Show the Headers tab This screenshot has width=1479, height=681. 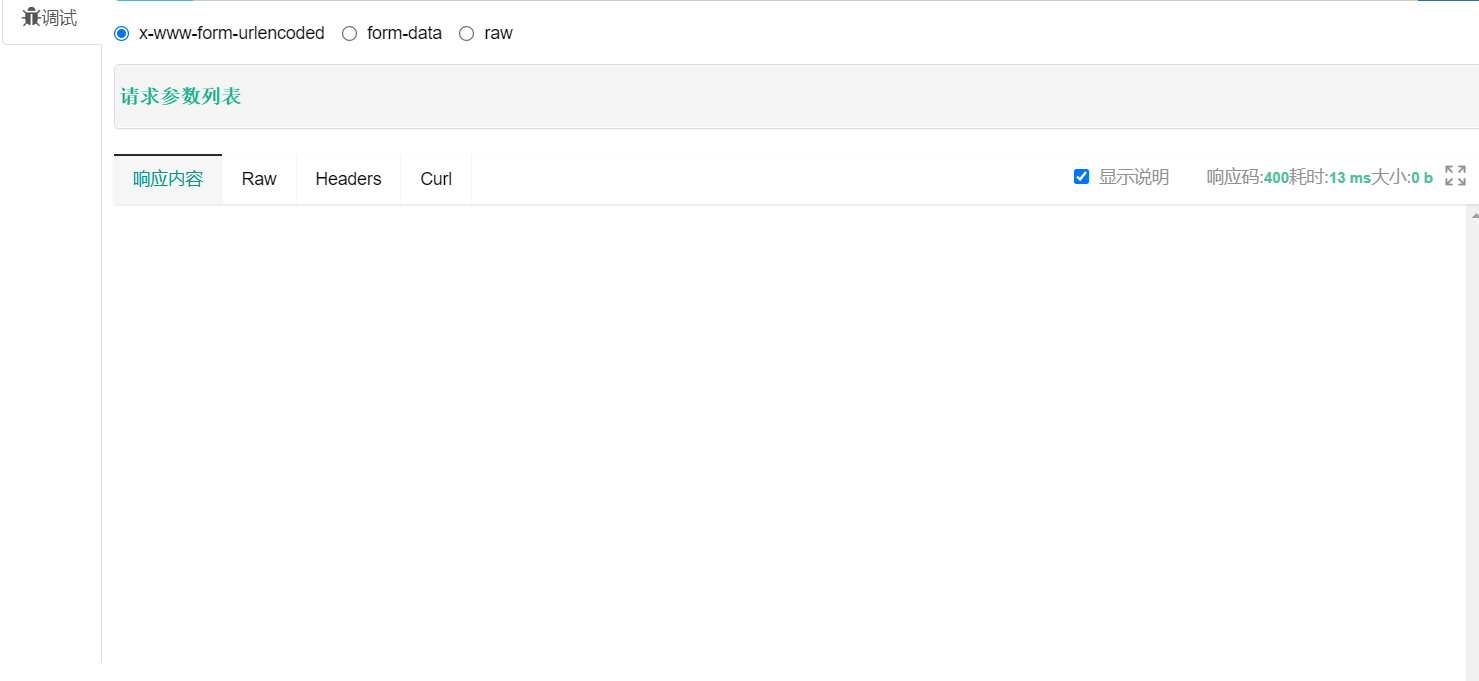(348, 179)
